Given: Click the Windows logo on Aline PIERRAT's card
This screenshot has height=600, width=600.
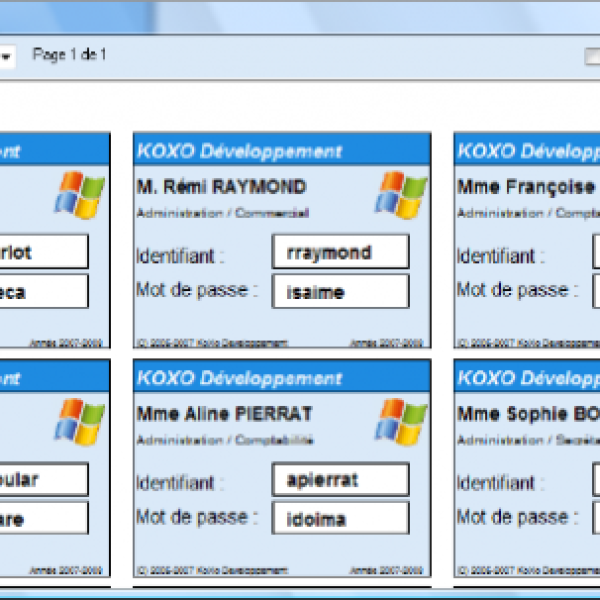Looking at the screenshot, I should (401, 422).
